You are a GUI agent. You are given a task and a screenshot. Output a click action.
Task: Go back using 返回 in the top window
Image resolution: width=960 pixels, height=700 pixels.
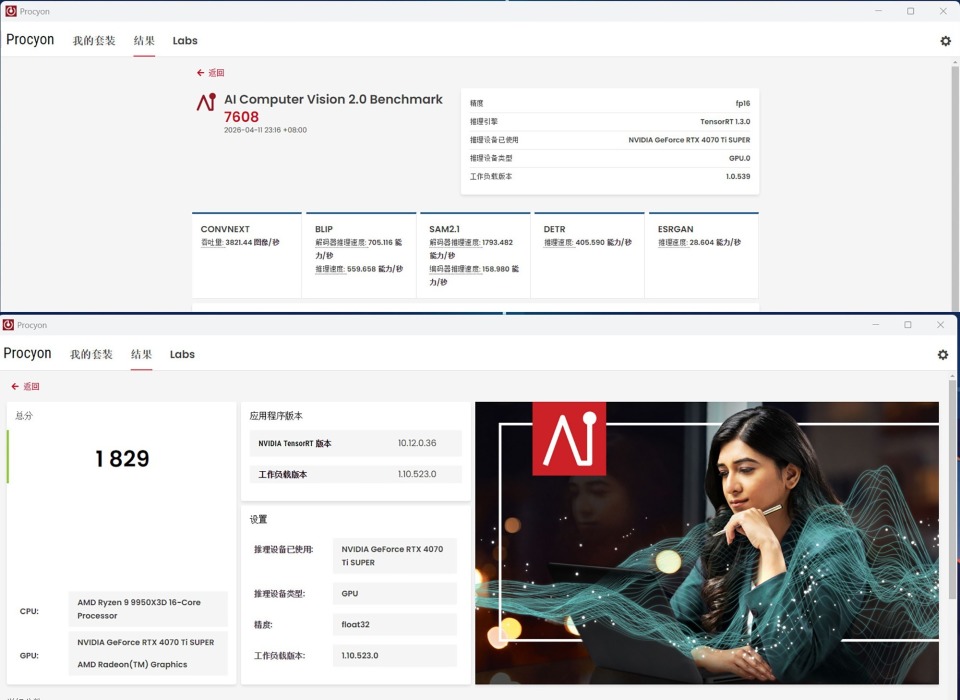(210, 72)
